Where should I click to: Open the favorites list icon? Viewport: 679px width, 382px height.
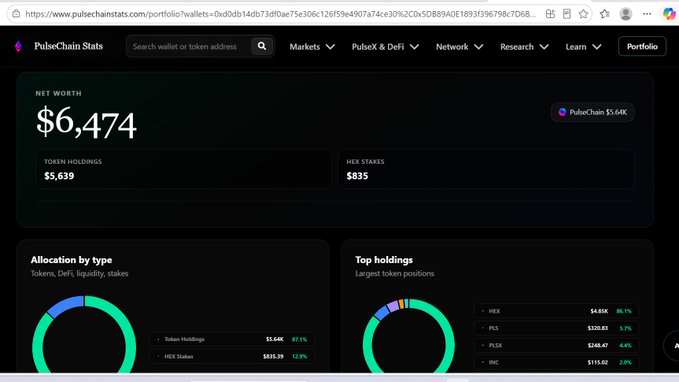pyautogui.click(x=605, y=14)
